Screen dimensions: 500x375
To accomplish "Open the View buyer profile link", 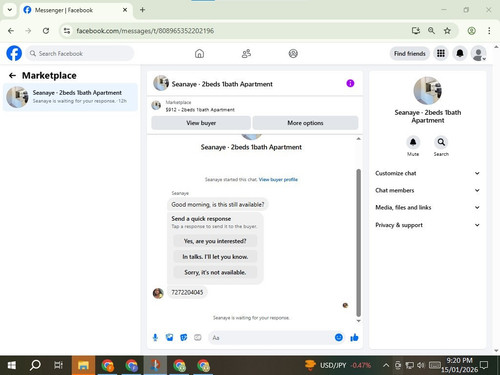I will click(x=278, y=179).
